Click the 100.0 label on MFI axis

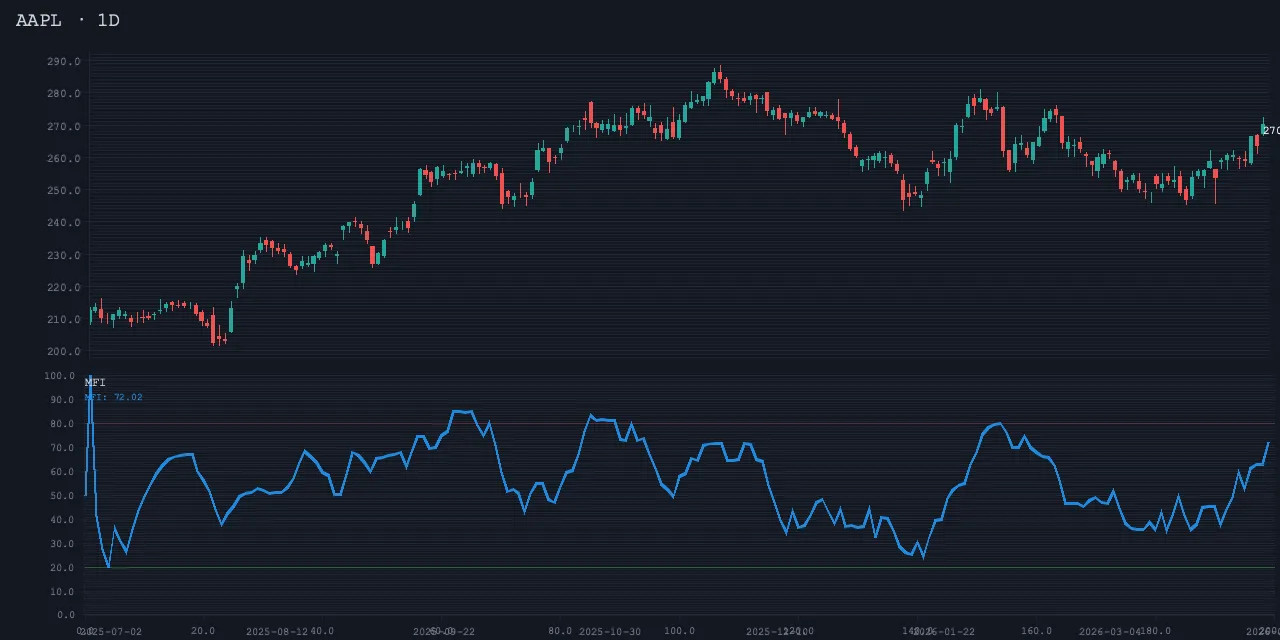[x=59, y=376]
